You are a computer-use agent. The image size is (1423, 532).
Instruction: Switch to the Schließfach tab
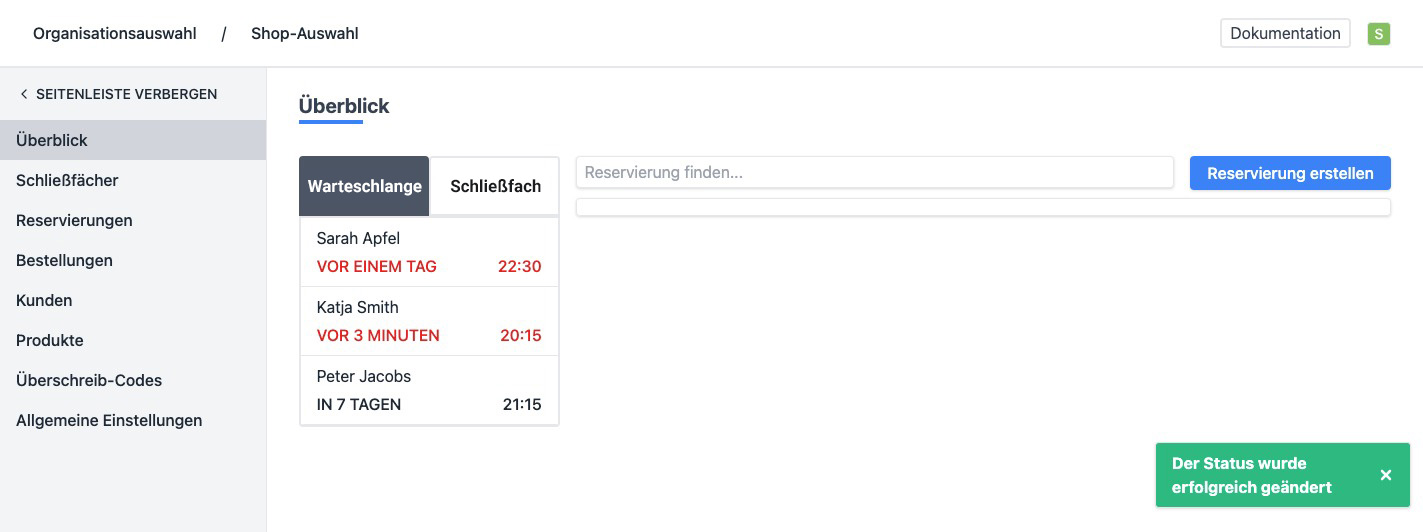495,186
